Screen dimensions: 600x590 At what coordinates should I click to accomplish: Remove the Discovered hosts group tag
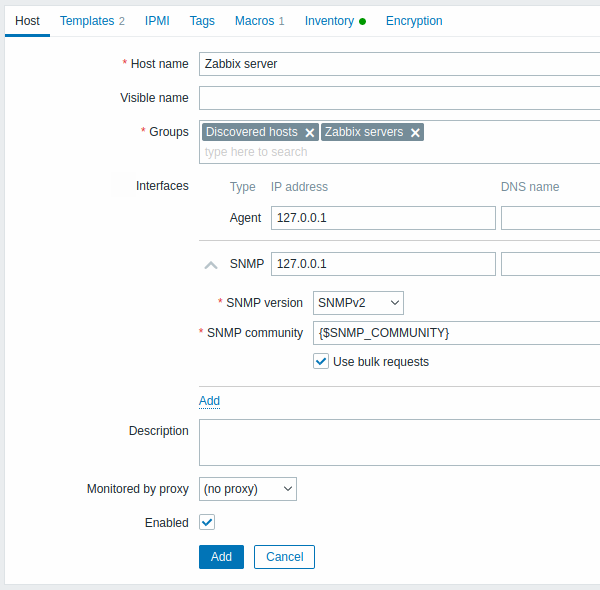click(310, 133)
